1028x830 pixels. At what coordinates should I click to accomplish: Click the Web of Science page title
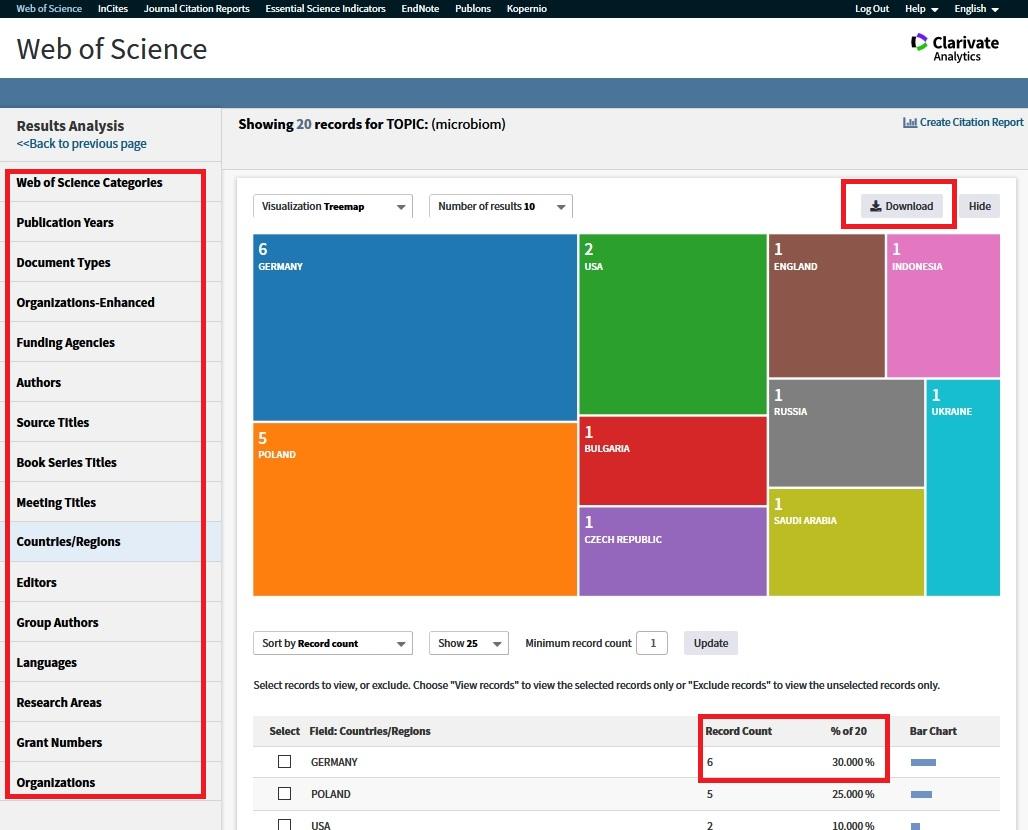click(x=111, y=49)
